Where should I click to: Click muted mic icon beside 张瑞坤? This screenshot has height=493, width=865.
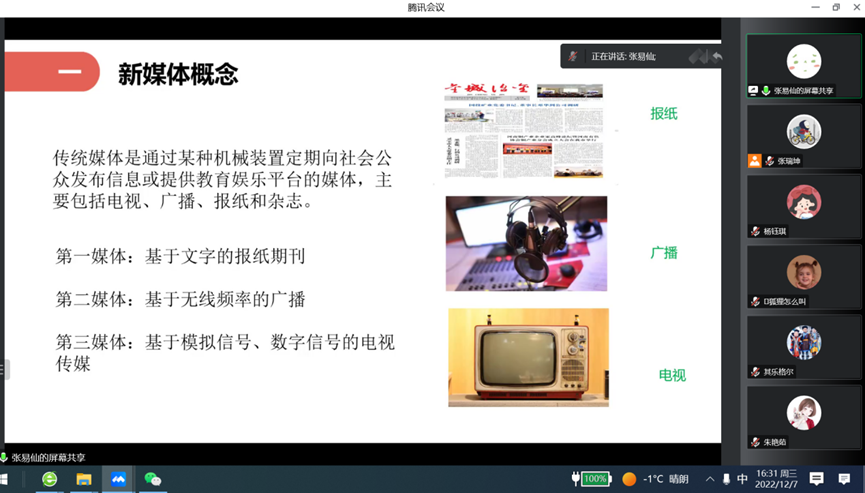click(769, 161)
